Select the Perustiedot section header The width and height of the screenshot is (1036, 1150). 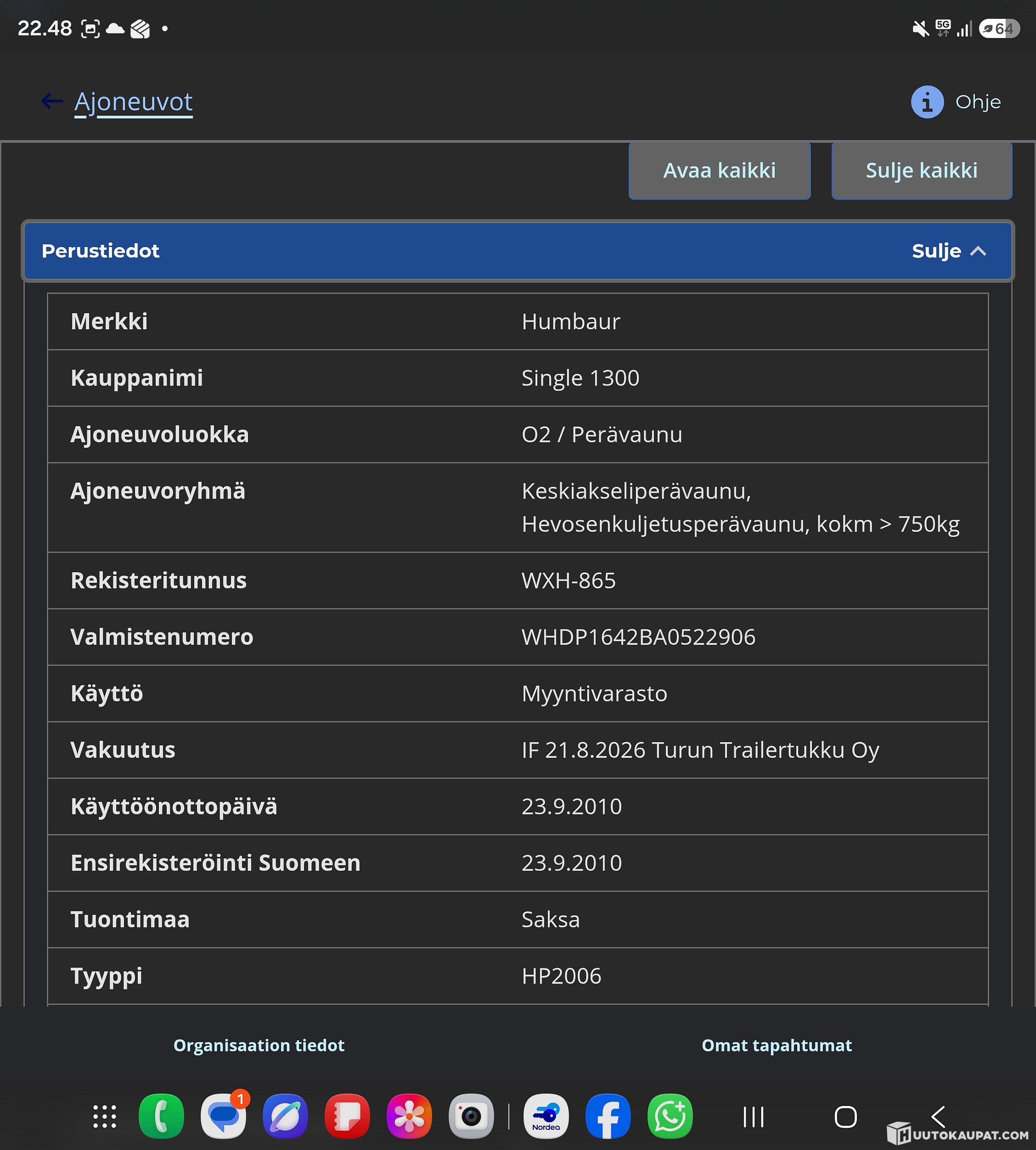point(517,251)
